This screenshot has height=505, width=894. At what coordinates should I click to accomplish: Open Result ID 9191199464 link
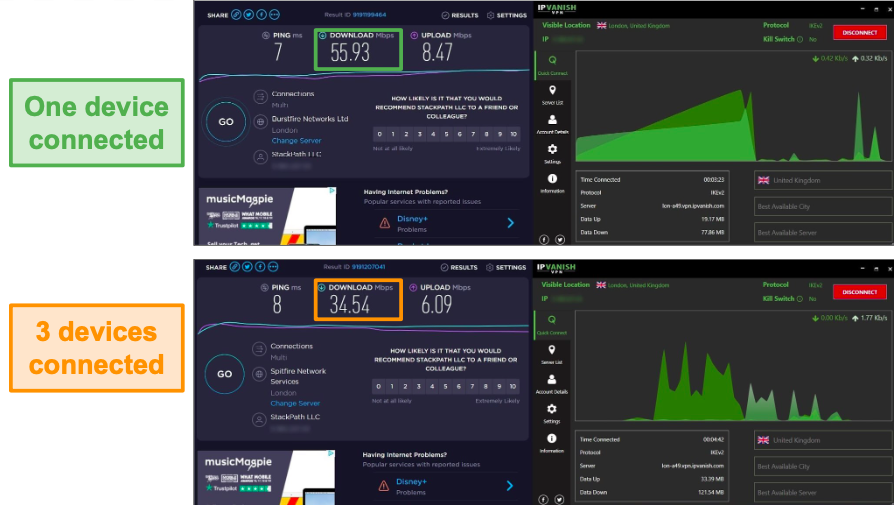pos(369,15)
